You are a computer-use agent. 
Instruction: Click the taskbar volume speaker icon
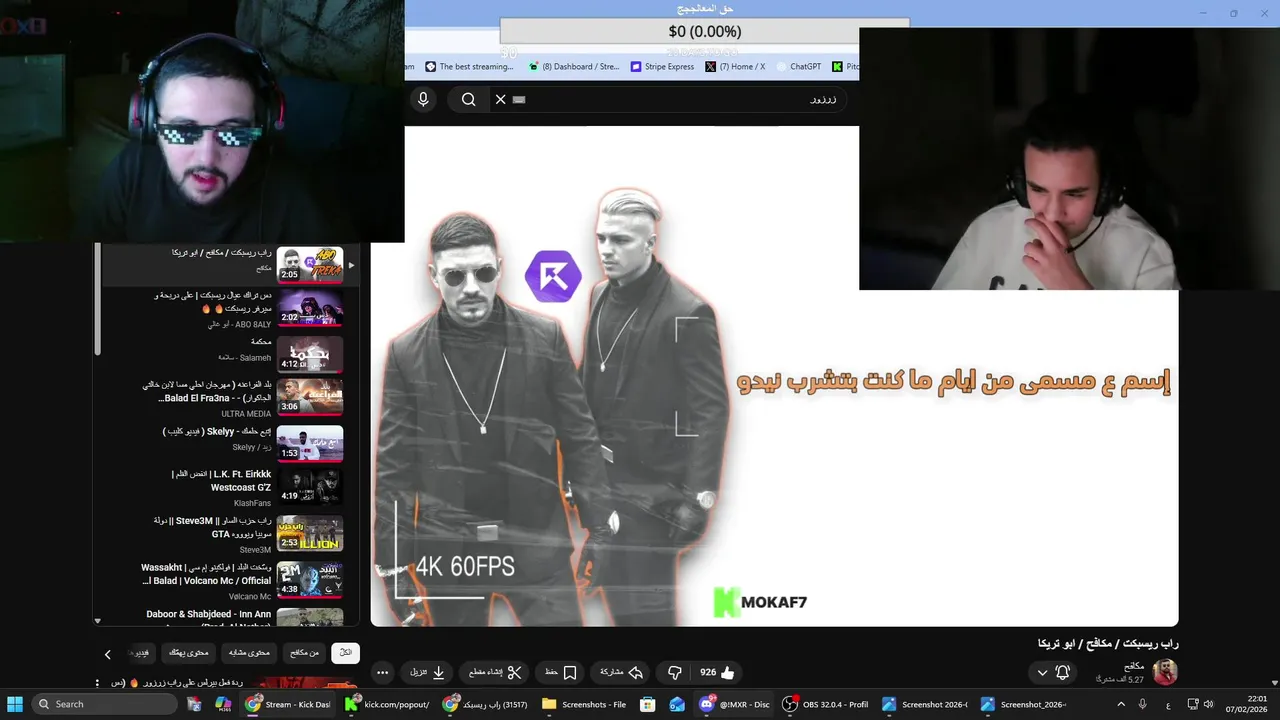(1209, 704)
